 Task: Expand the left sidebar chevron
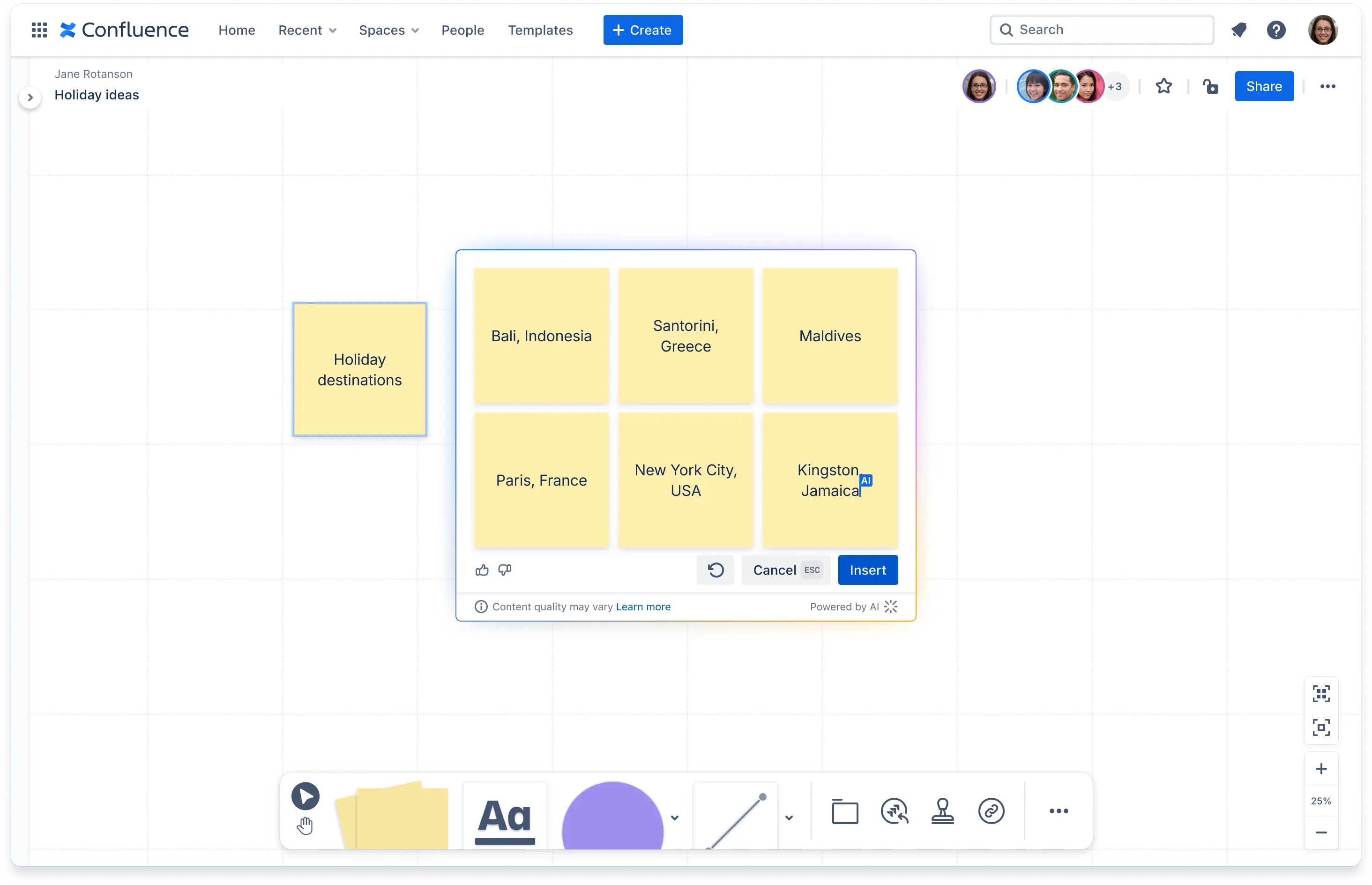30,97
